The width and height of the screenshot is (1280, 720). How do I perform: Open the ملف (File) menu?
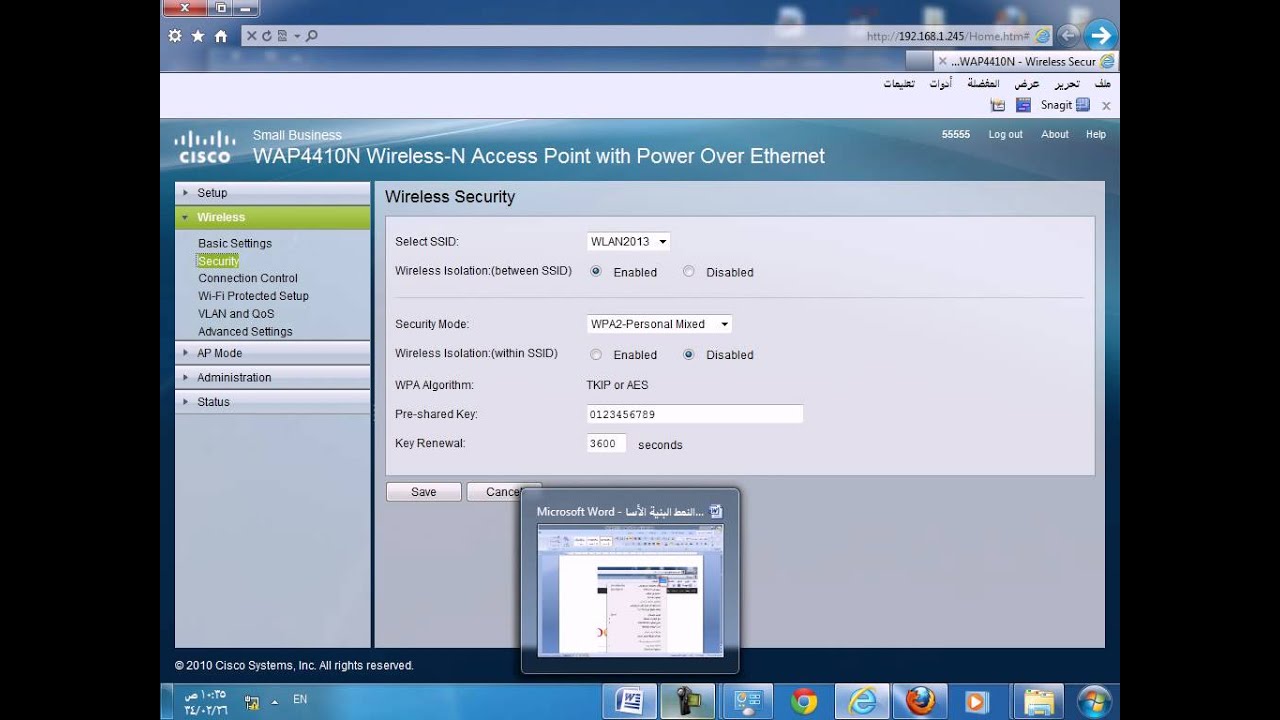(x=1103, y=84)
